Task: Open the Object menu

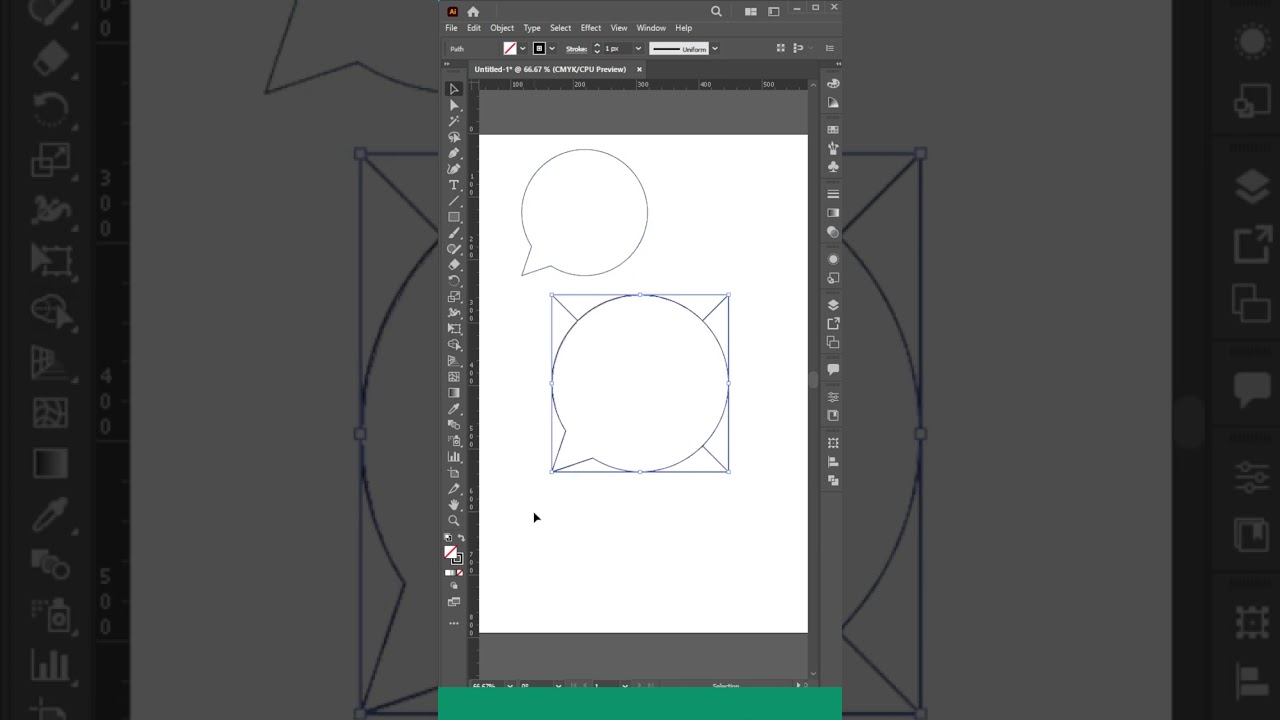Action: pyautogui.click(x=502, y=28)
